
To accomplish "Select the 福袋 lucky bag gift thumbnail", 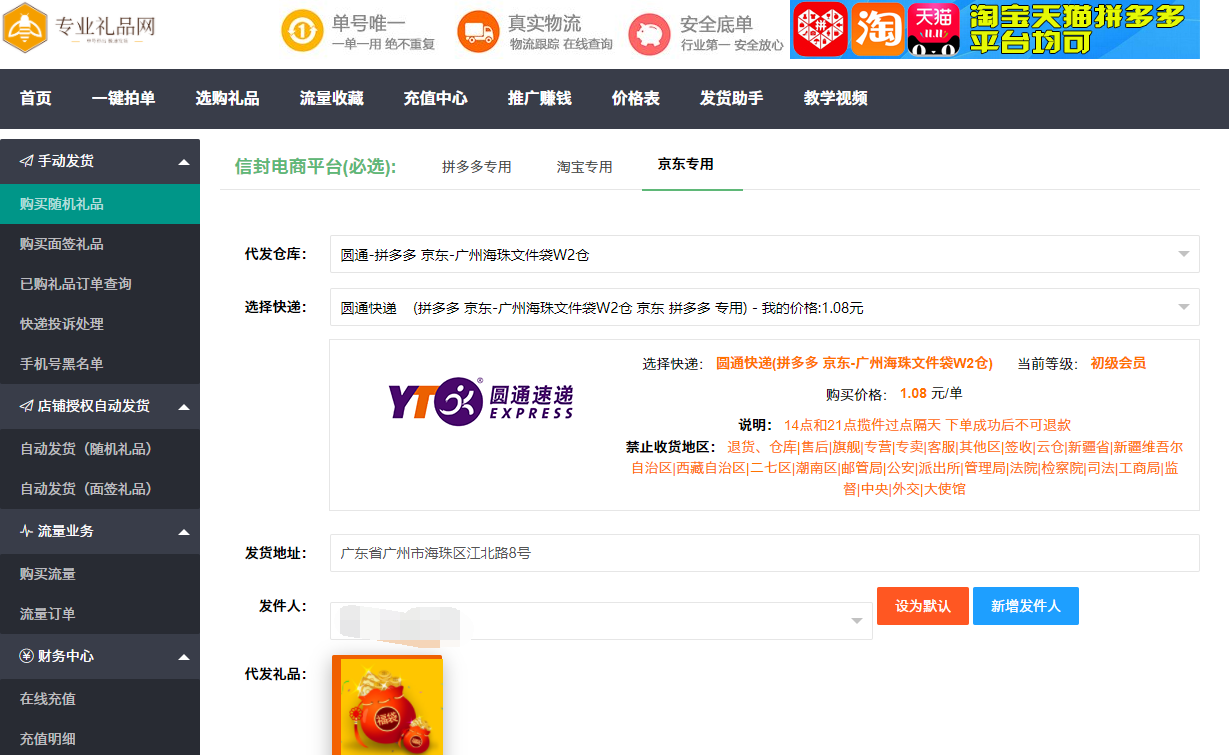I will 387,705.
